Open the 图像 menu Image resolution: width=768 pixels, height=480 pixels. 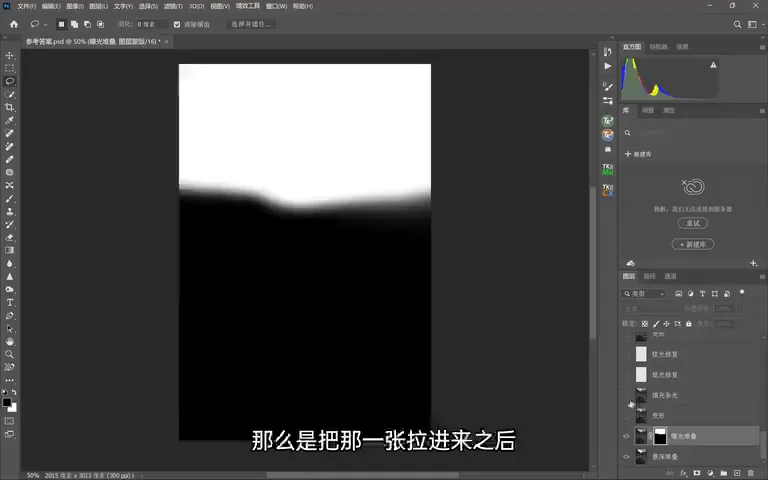click(75, 6)
